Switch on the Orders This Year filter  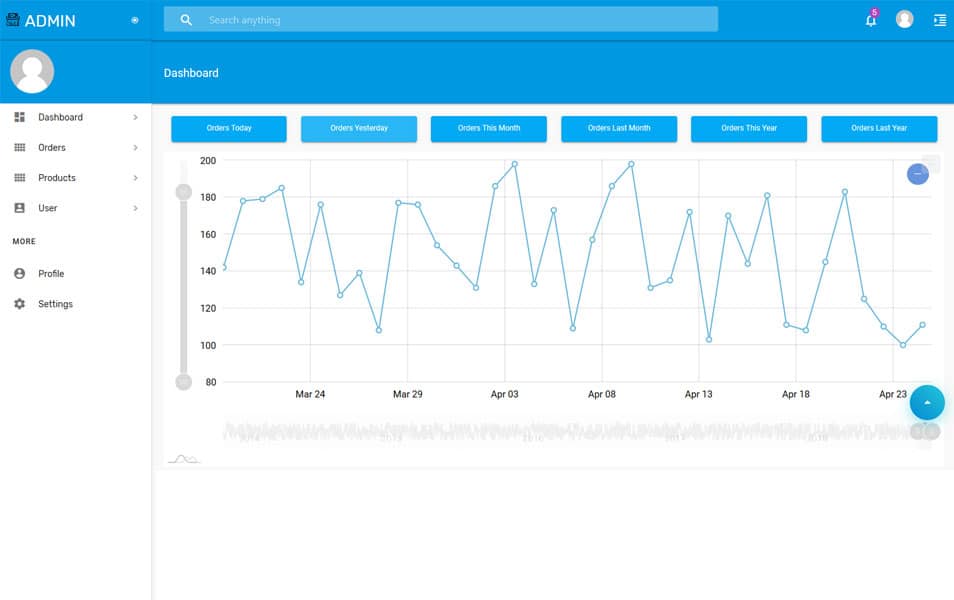(x=748, y=128)
